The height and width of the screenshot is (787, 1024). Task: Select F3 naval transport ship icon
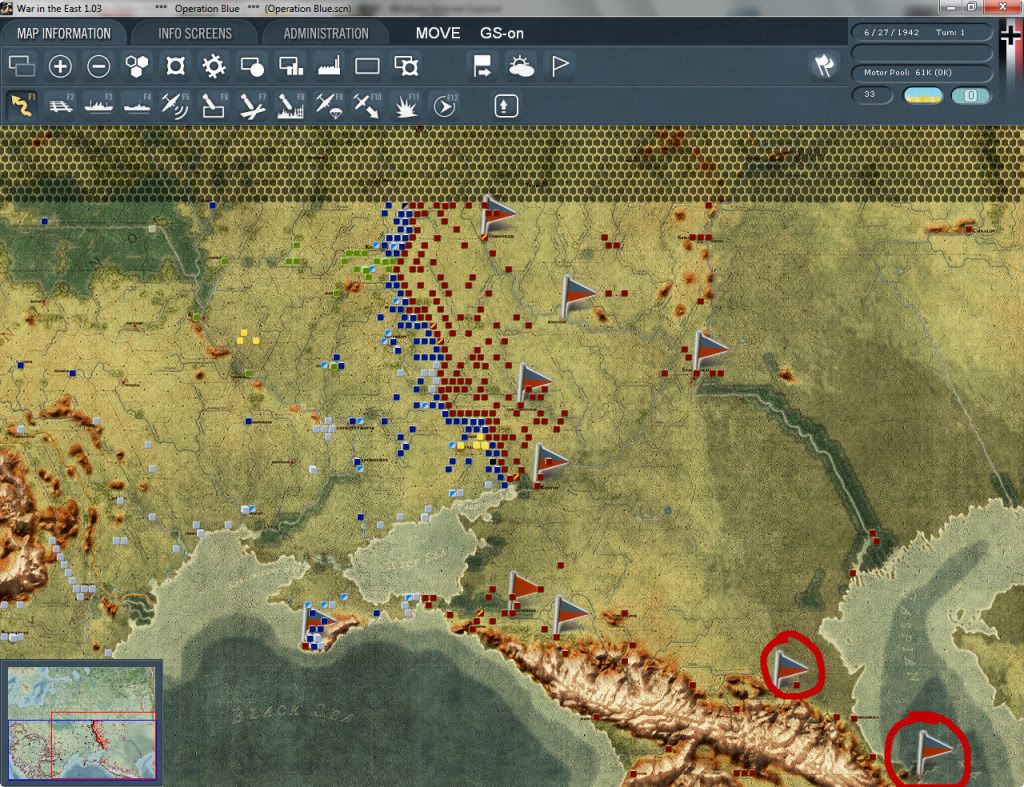click(99, 105)
